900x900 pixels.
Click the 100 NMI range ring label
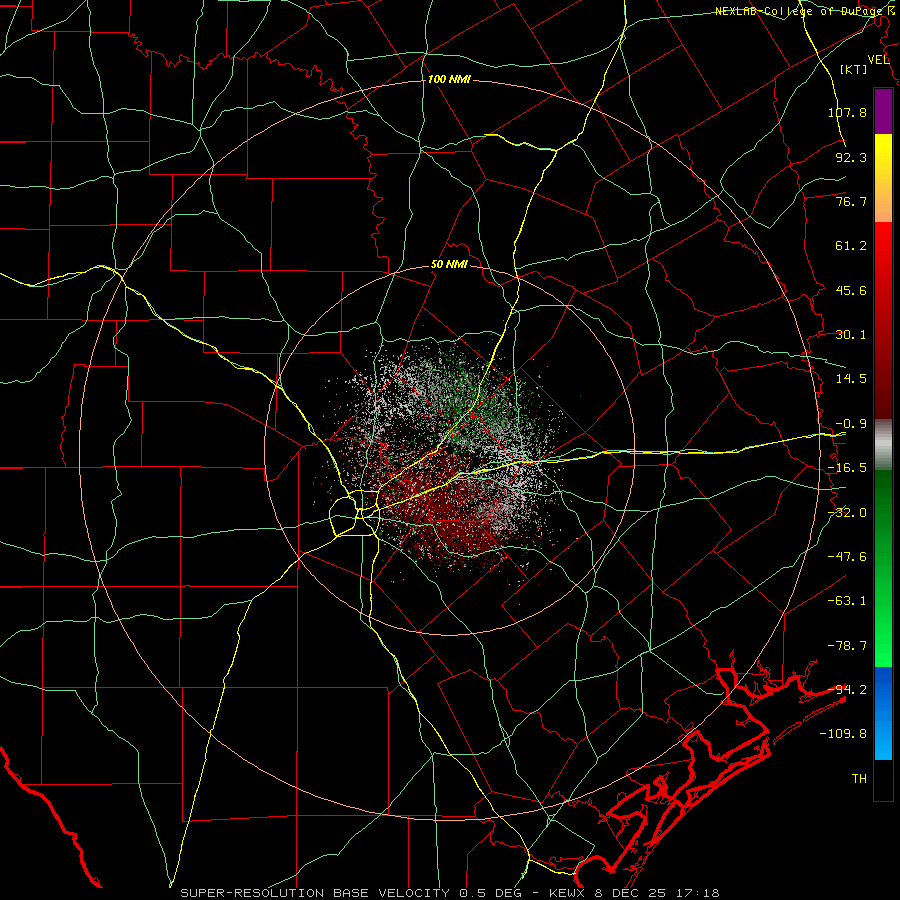[449, 79]
